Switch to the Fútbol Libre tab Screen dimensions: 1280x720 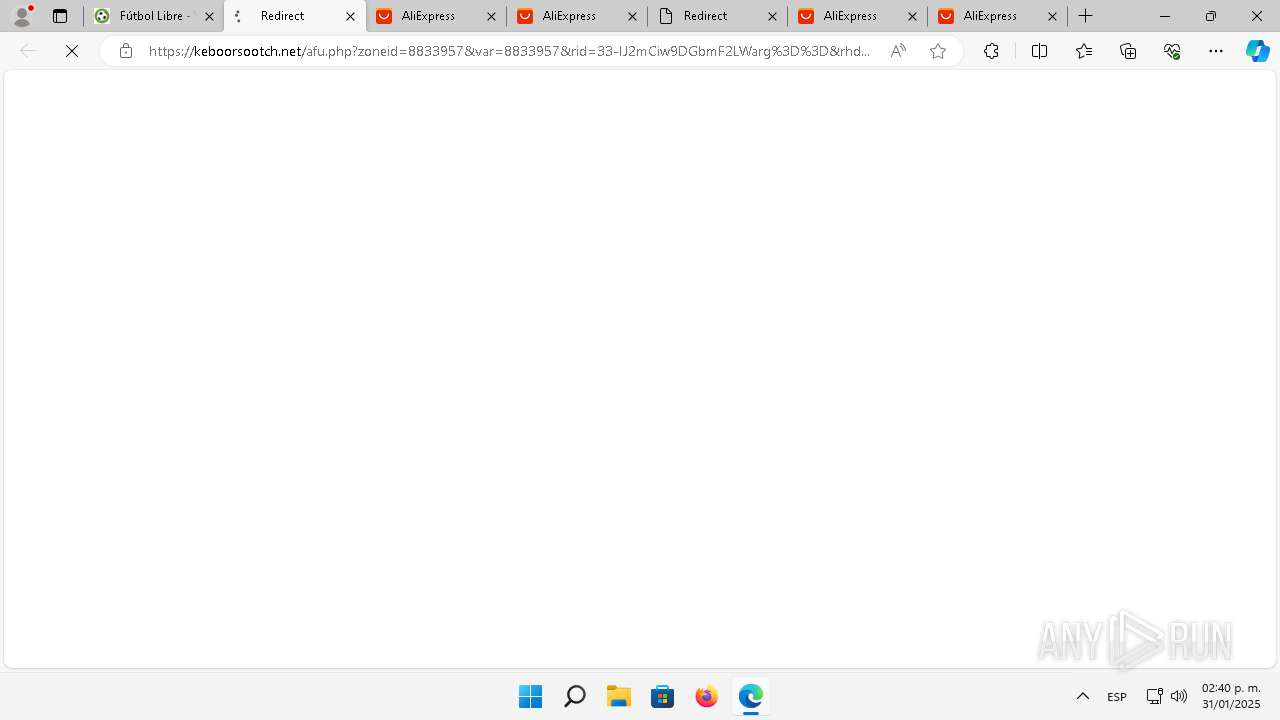(x=153, y=16)
